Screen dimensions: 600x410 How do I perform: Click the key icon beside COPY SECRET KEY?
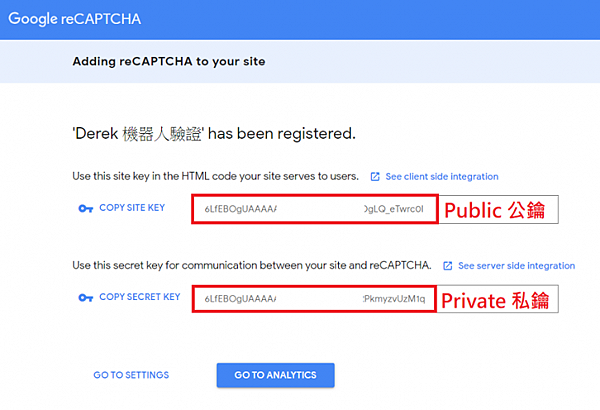pos(84,297)
